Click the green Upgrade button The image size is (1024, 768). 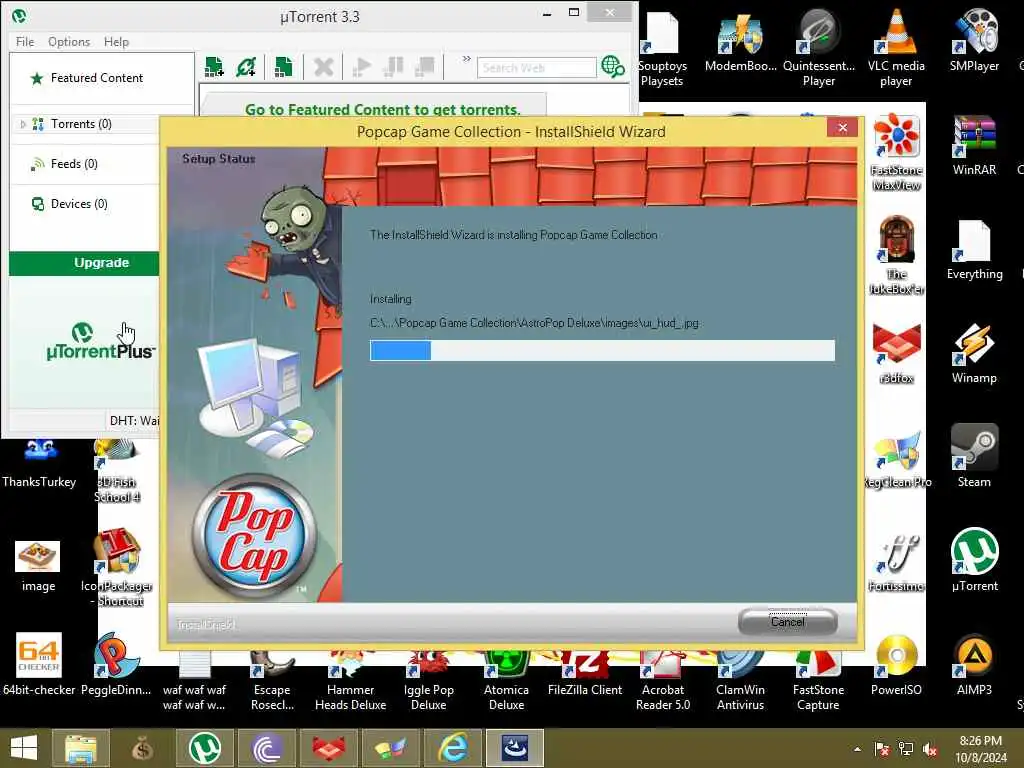(x=84, y=263)
